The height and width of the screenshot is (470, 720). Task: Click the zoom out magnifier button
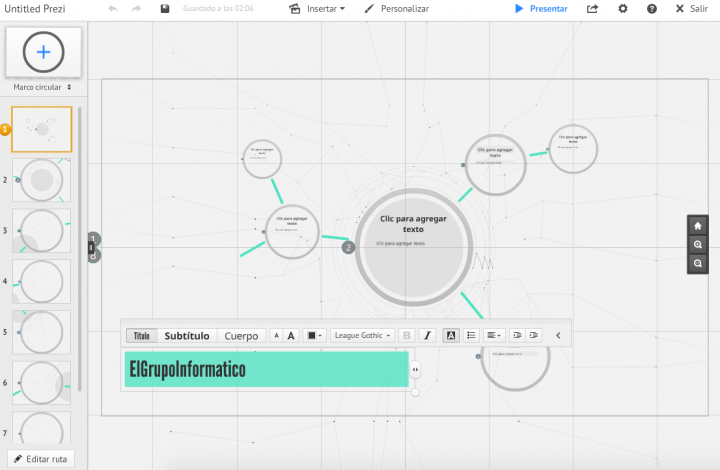tap(698, 262)
